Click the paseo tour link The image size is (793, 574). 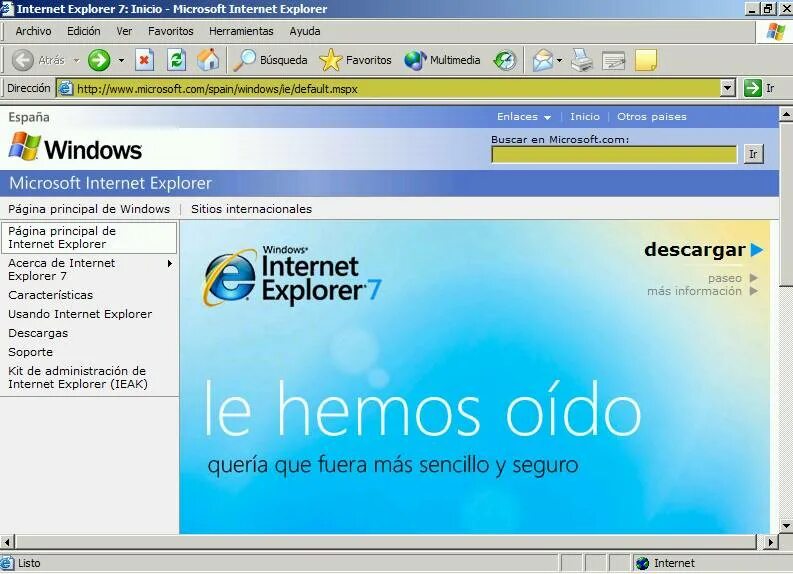(x=733, y=278)
